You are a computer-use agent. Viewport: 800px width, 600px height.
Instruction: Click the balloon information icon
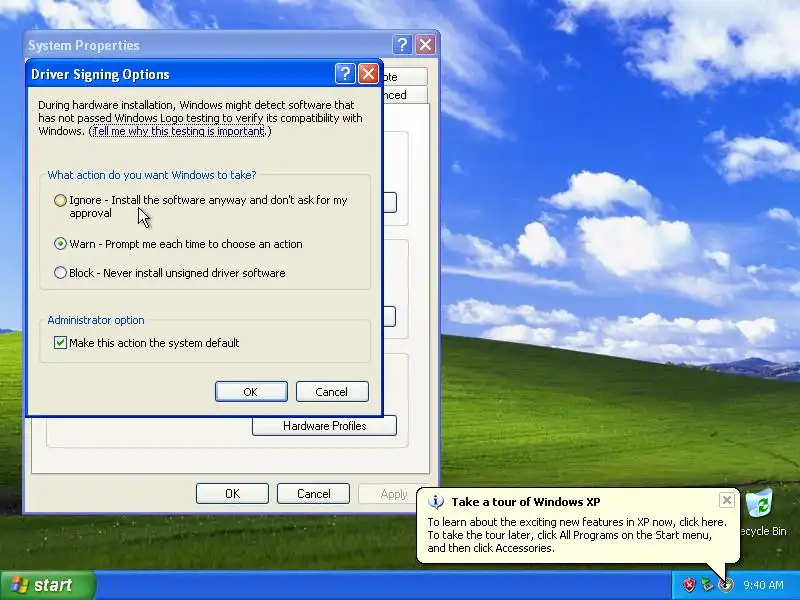[x=436, y=502]
